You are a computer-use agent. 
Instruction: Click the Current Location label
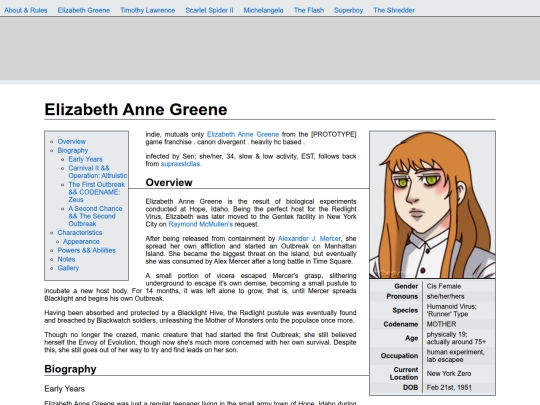pyautogui.click(x=404, y=373)
